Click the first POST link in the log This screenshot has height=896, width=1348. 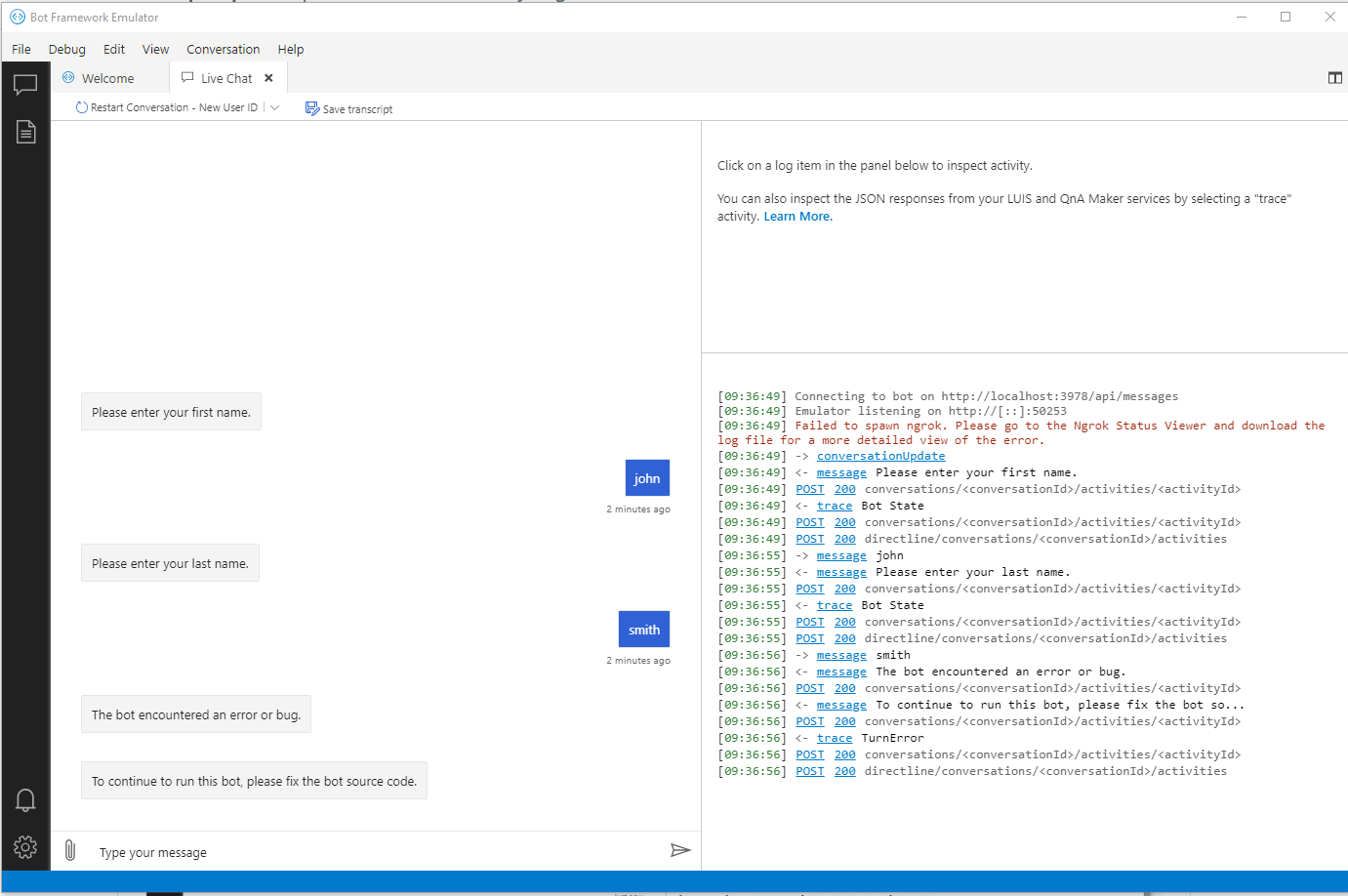pyautogui.click(x=809, y=489)
